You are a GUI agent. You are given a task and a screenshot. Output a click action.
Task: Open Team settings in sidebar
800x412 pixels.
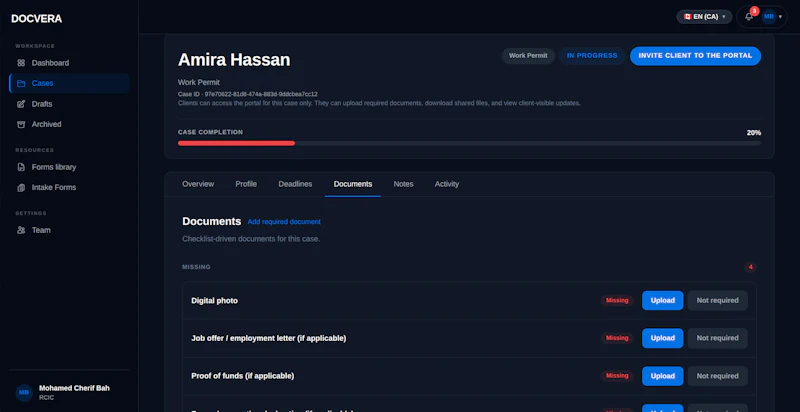tap(69, 230)
